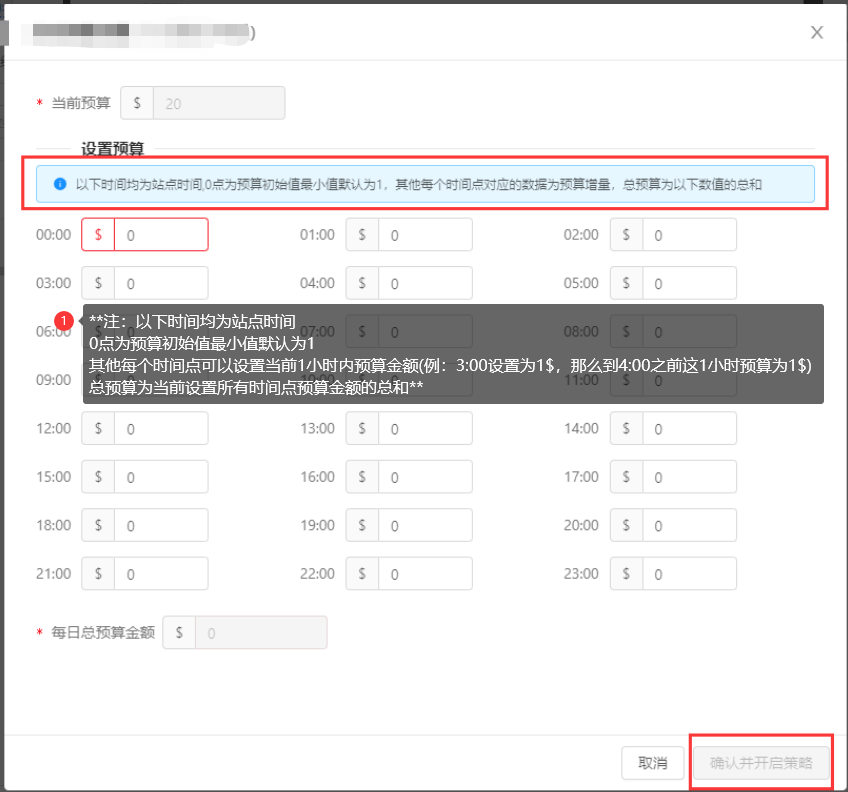
Task: Click the dollar prefix of 21:00
Action: click(98, 573)
